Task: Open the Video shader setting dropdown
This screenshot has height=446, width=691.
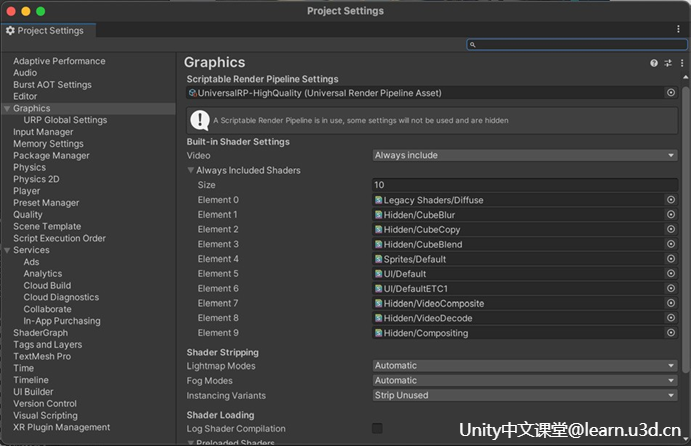Action: pos(525,155)
